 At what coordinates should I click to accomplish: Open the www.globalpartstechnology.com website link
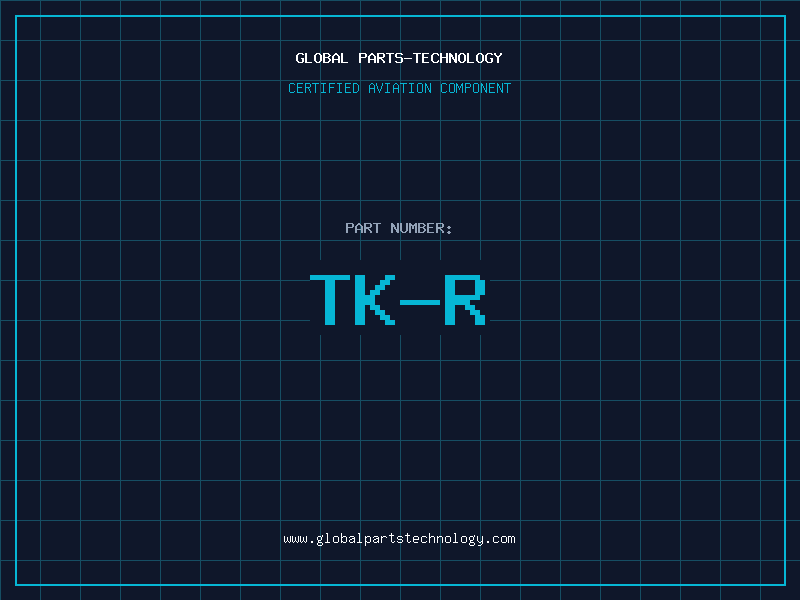(399, 539)
